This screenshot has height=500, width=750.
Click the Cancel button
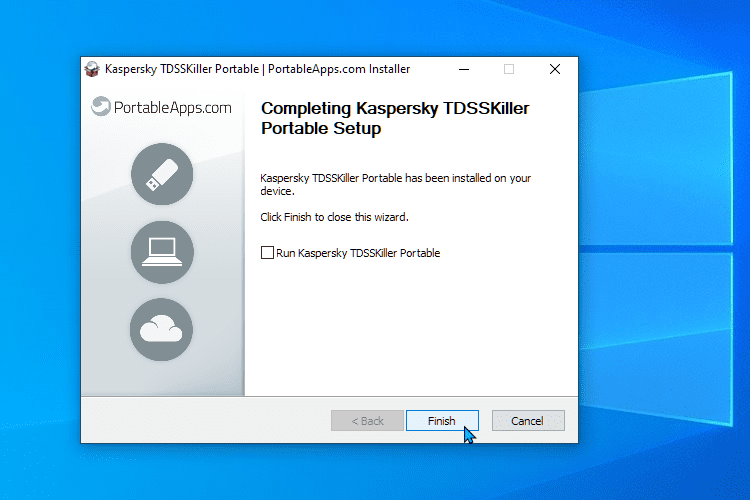pos(528,421)
